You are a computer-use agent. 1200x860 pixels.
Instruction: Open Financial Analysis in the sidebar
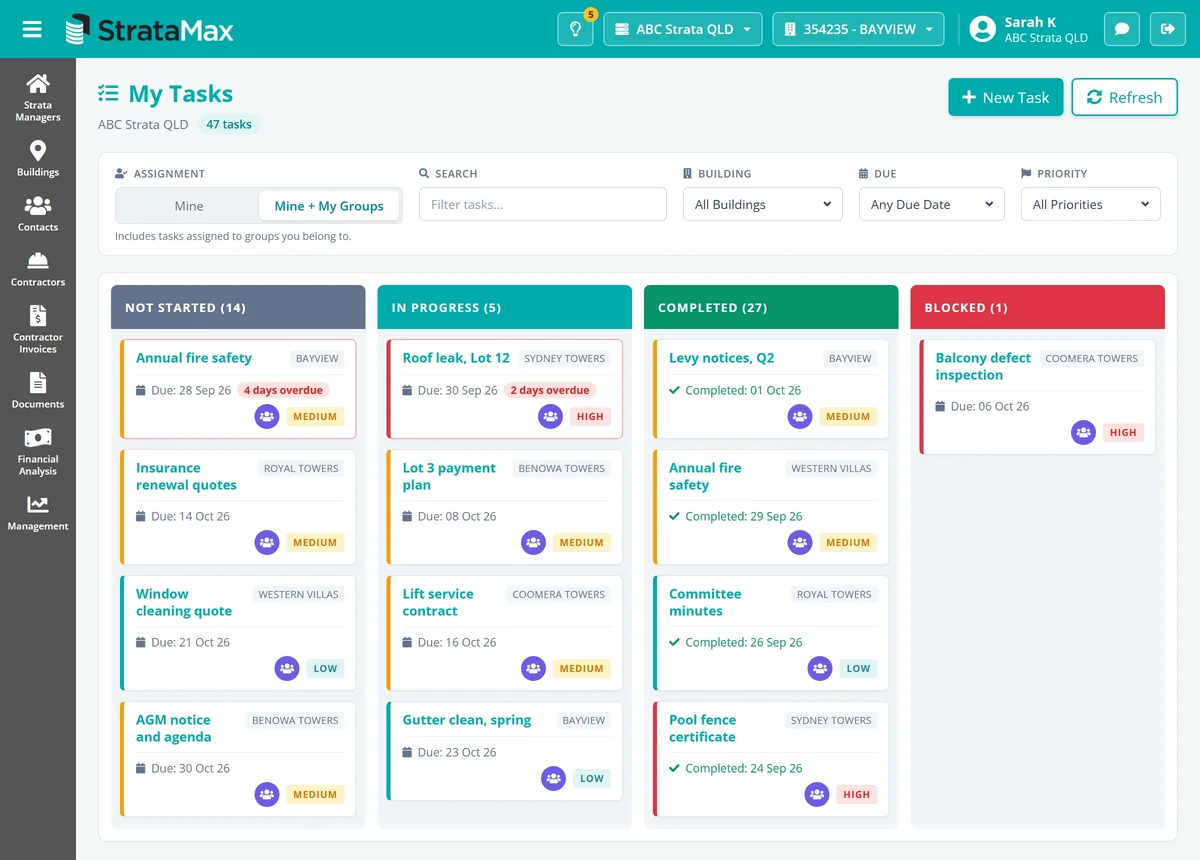coord(38,452)
